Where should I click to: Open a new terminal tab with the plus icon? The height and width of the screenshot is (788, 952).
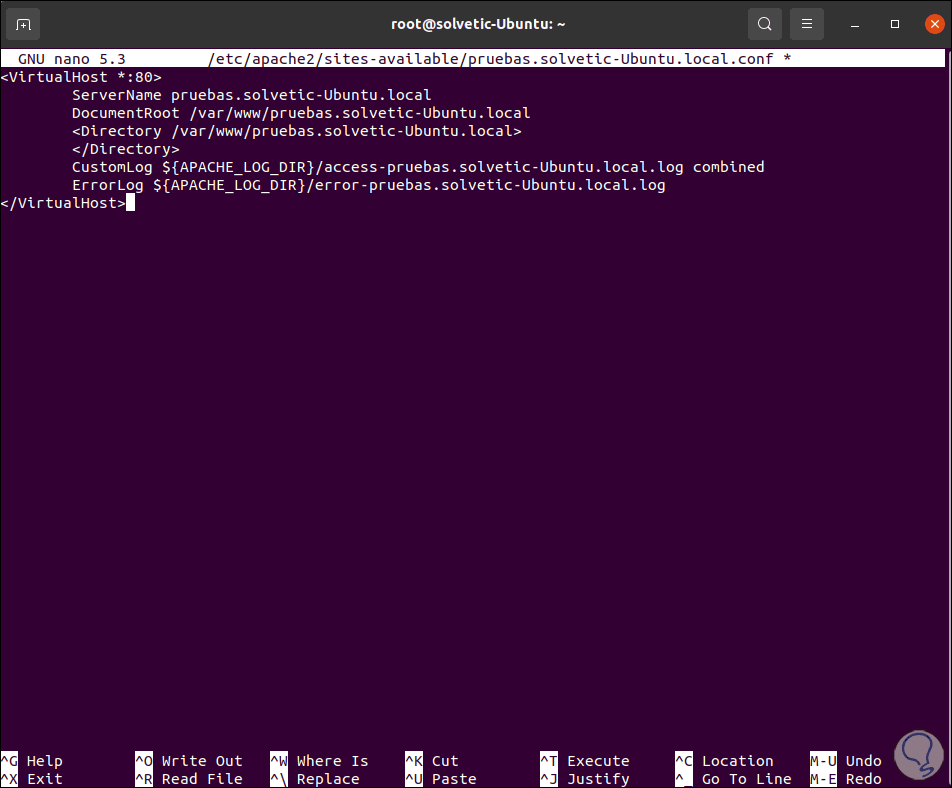click(x=23, y=24)
